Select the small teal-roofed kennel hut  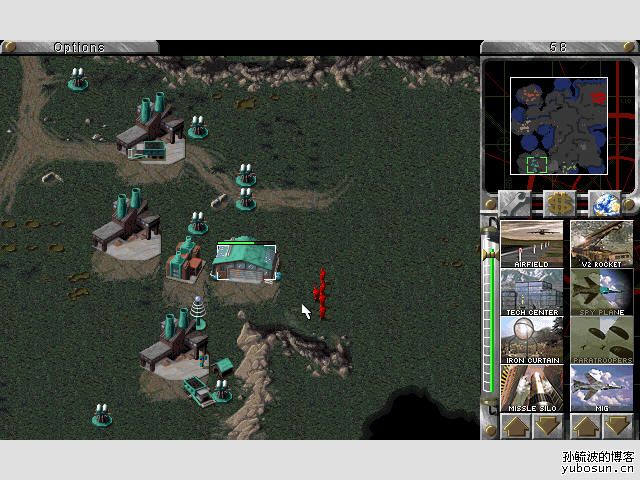(223, 366)
